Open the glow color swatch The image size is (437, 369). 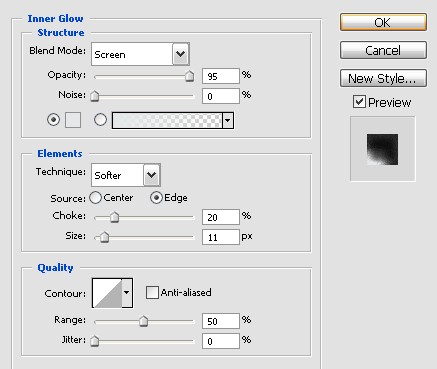[73, 120]
